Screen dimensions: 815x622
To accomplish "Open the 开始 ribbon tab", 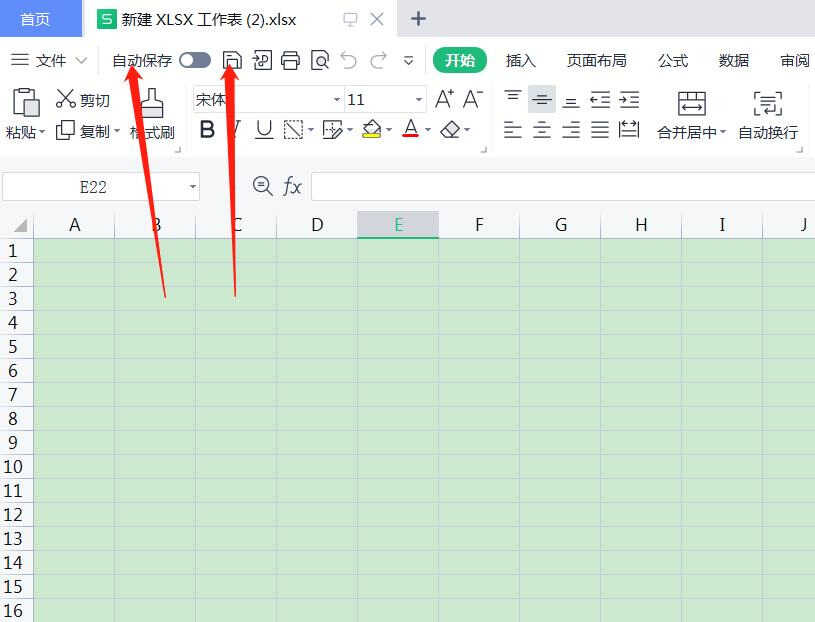I will click(460, 60).
